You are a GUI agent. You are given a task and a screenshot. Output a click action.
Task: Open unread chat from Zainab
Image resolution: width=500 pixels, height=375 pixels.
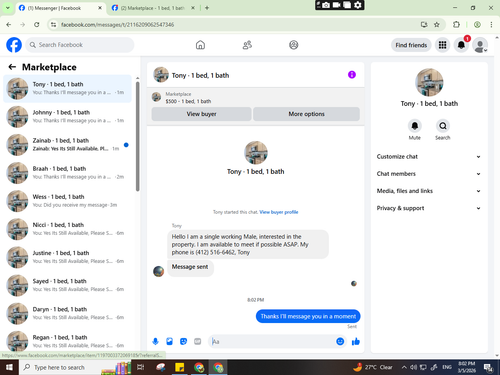[67, 145]
